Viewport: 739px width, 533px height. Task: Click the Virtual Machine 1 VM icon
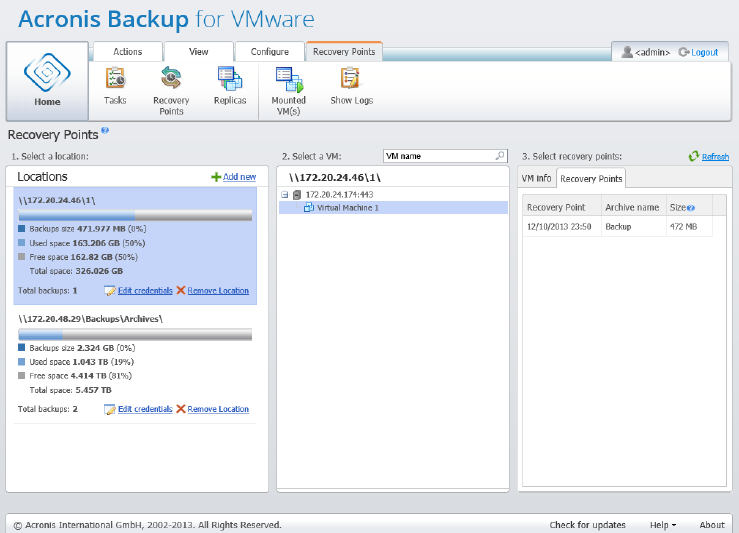[x=309, y=207]
